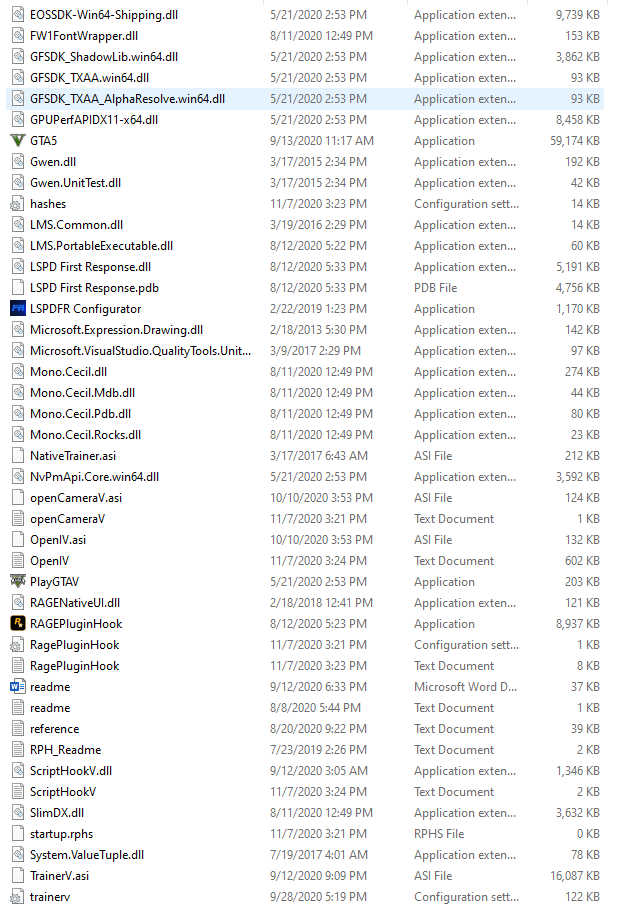Screen dimensions: 636x912
Task: Click the RPH_Readme text document icon
Action: click(x=18, y=750)
